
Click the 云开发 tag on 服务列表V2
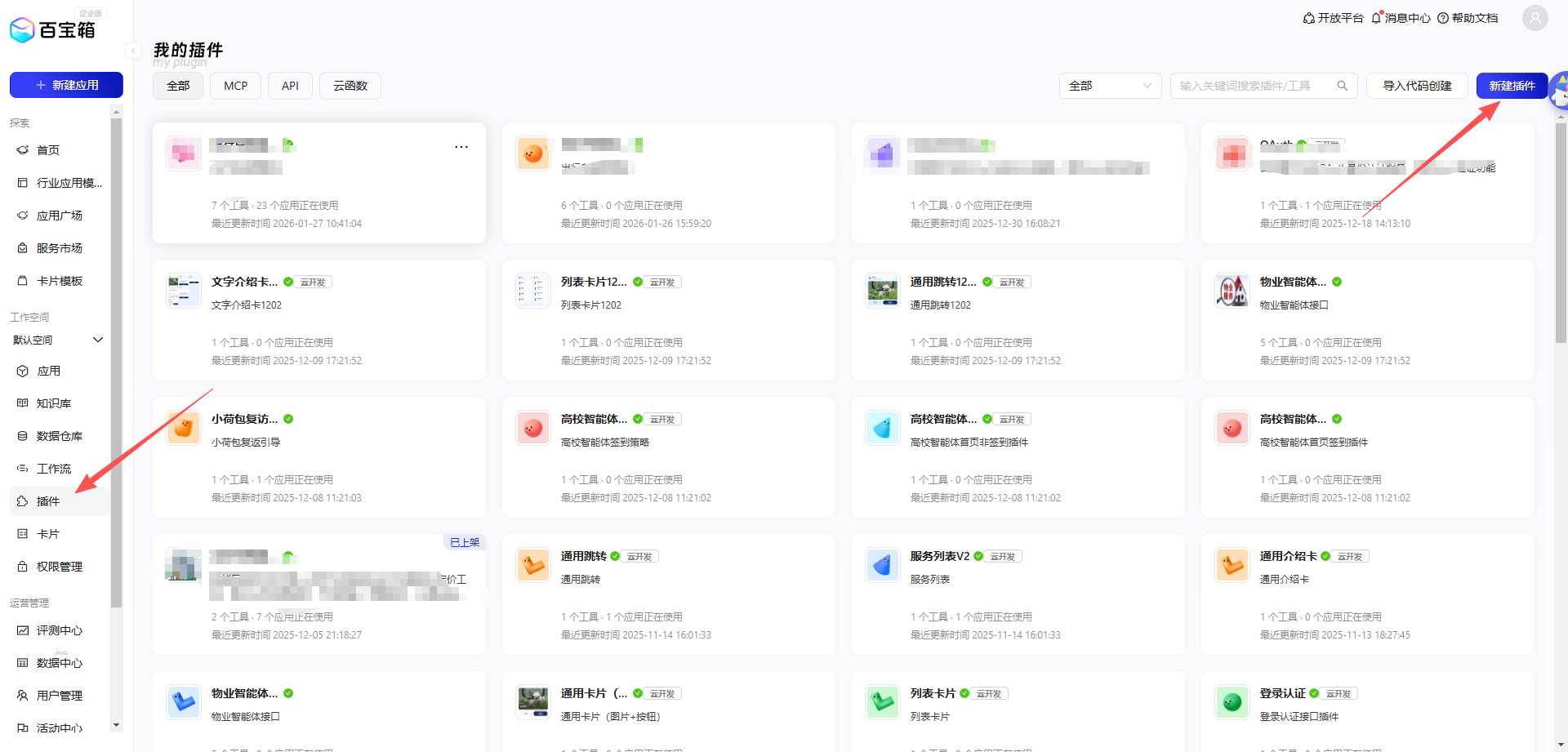tap(1003, 556)
